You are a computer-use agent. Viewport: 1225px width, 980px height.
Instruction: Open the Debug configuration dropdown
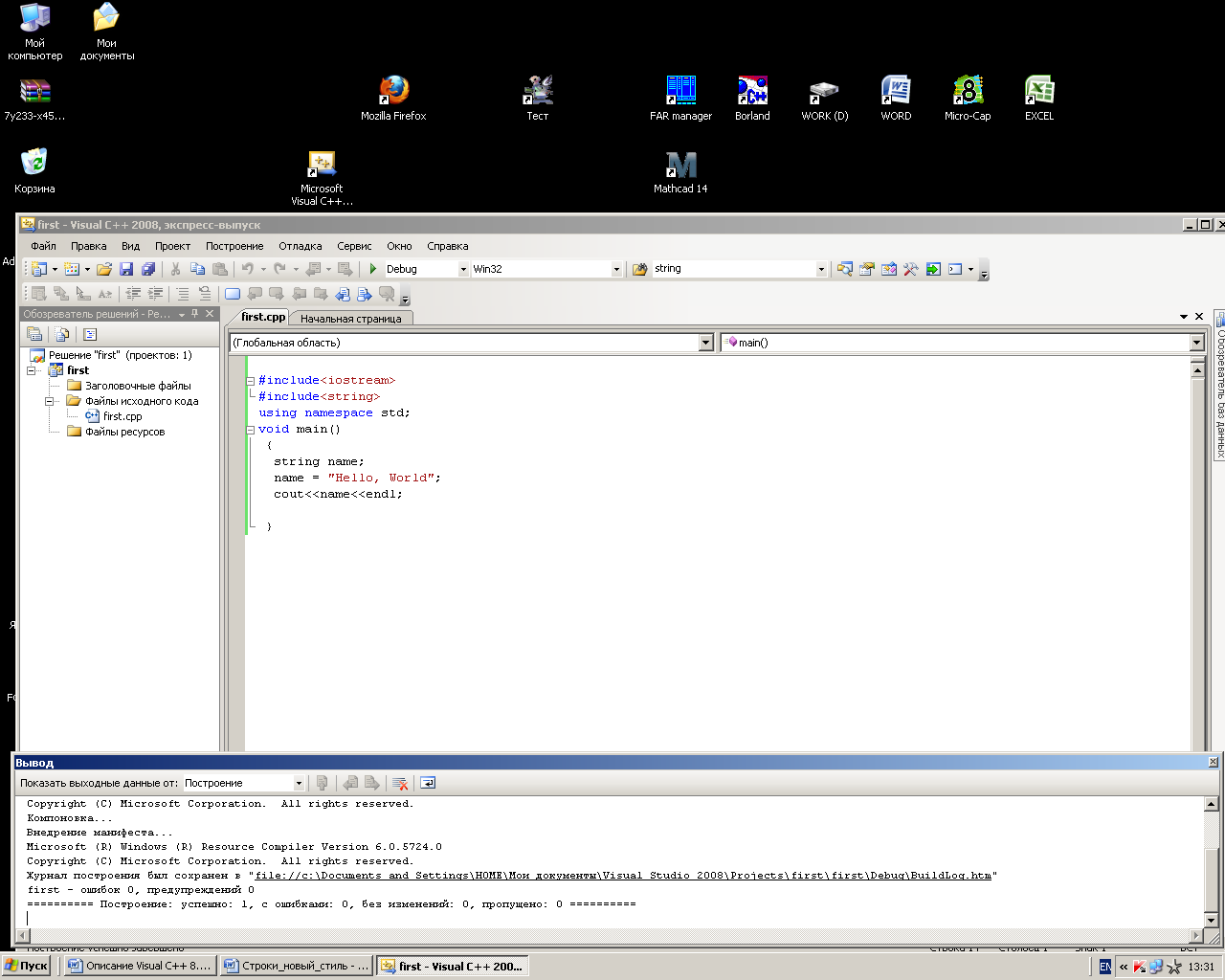click(463, 270)
